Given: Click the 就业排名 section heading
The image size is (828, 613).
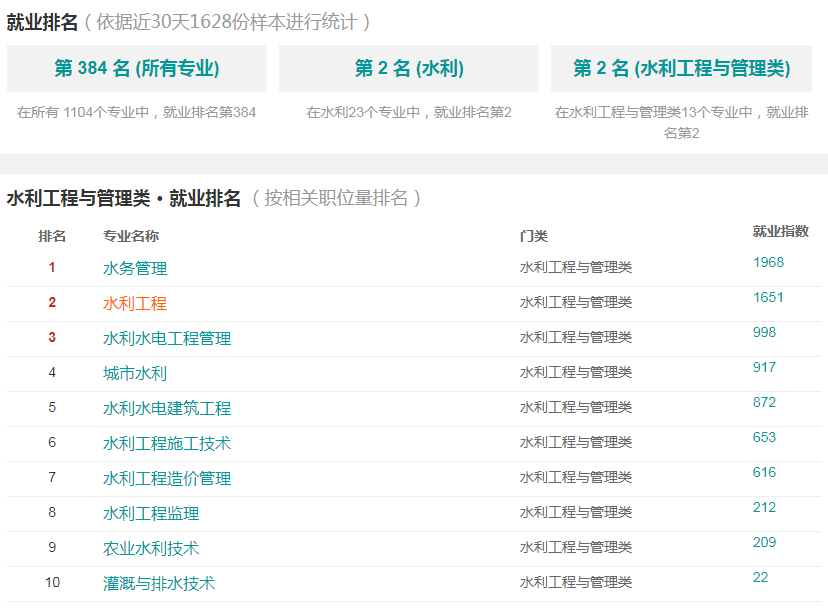Looking at the screenshot, I should tap(42, 22).
